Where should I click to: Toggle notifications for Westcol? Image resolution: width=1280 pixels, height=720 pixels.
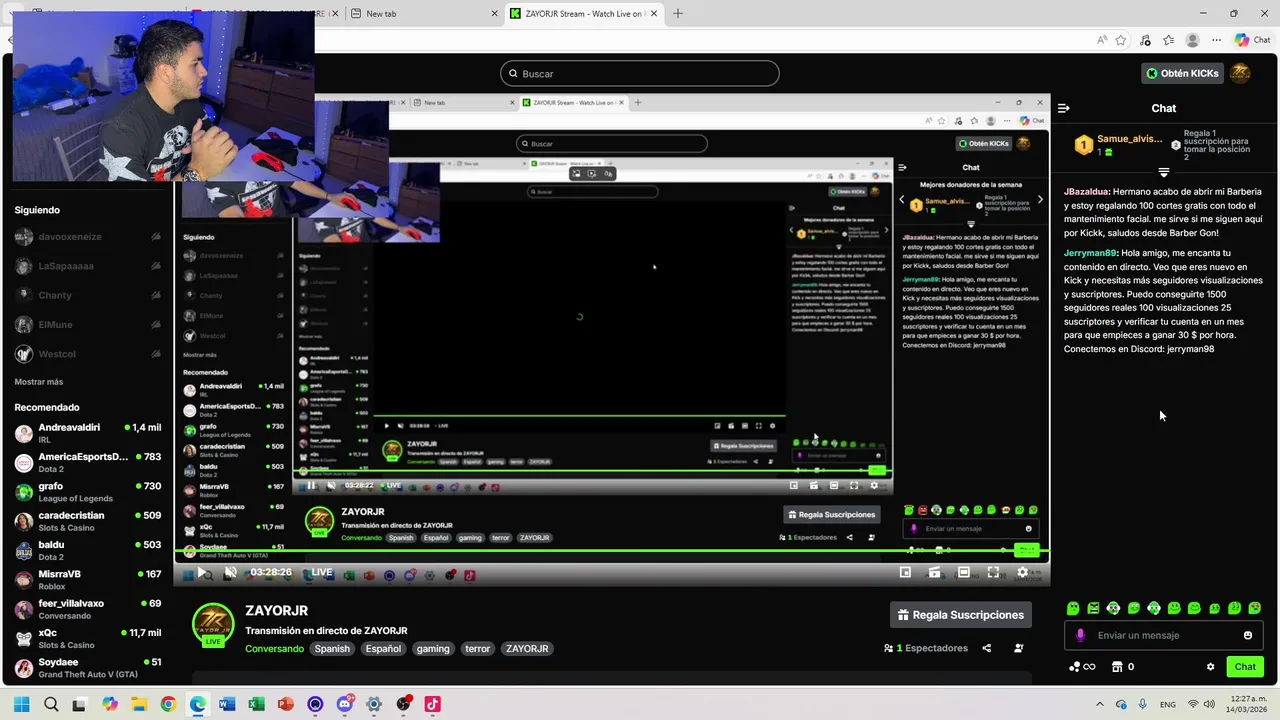pyautogui.click(x=156, y=353)
